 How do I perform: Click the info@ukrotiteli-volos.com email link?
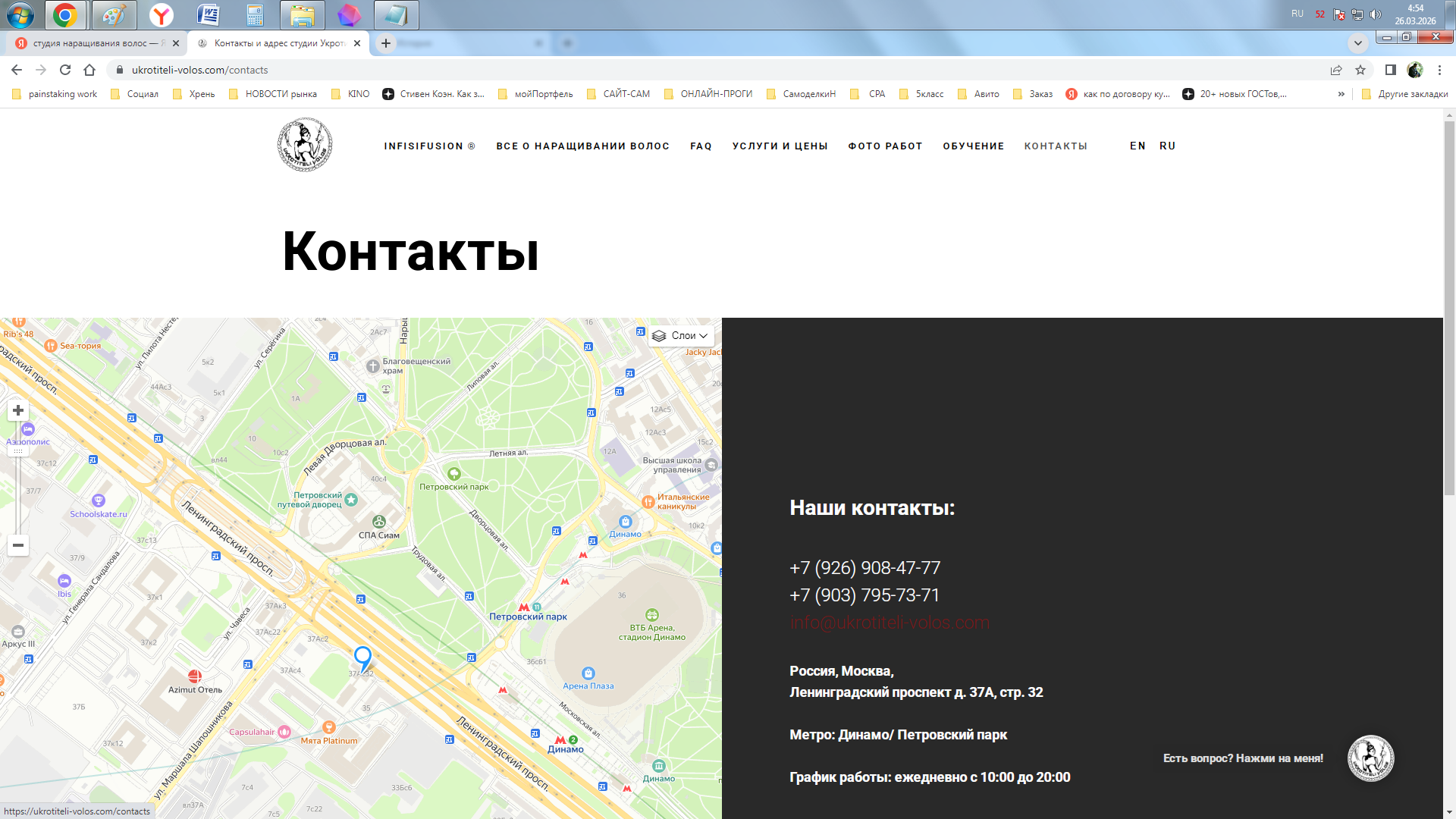pos(890,623)
